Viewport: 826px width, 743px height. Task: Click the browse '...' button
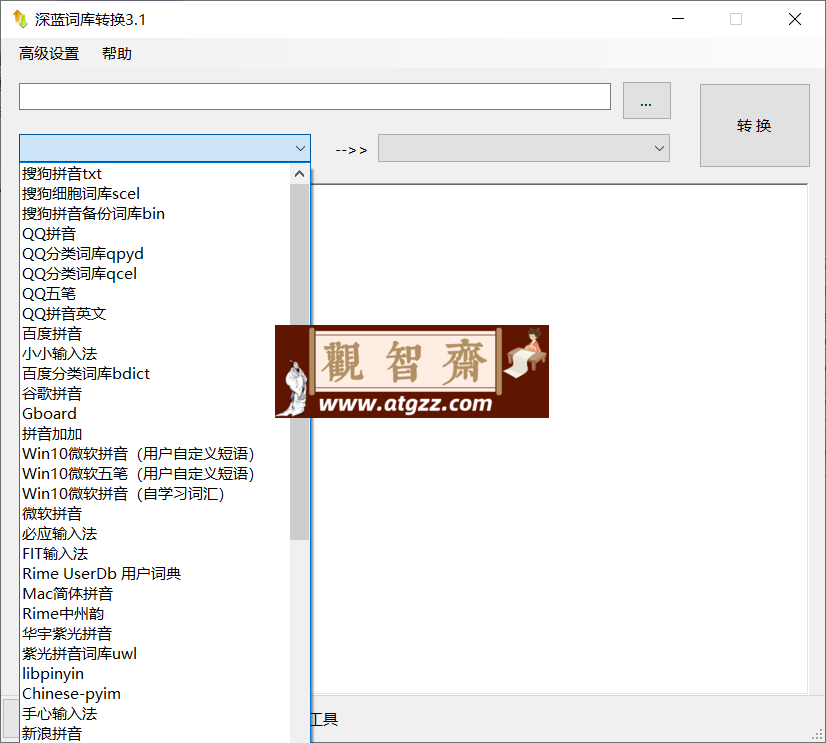point(646,100)
